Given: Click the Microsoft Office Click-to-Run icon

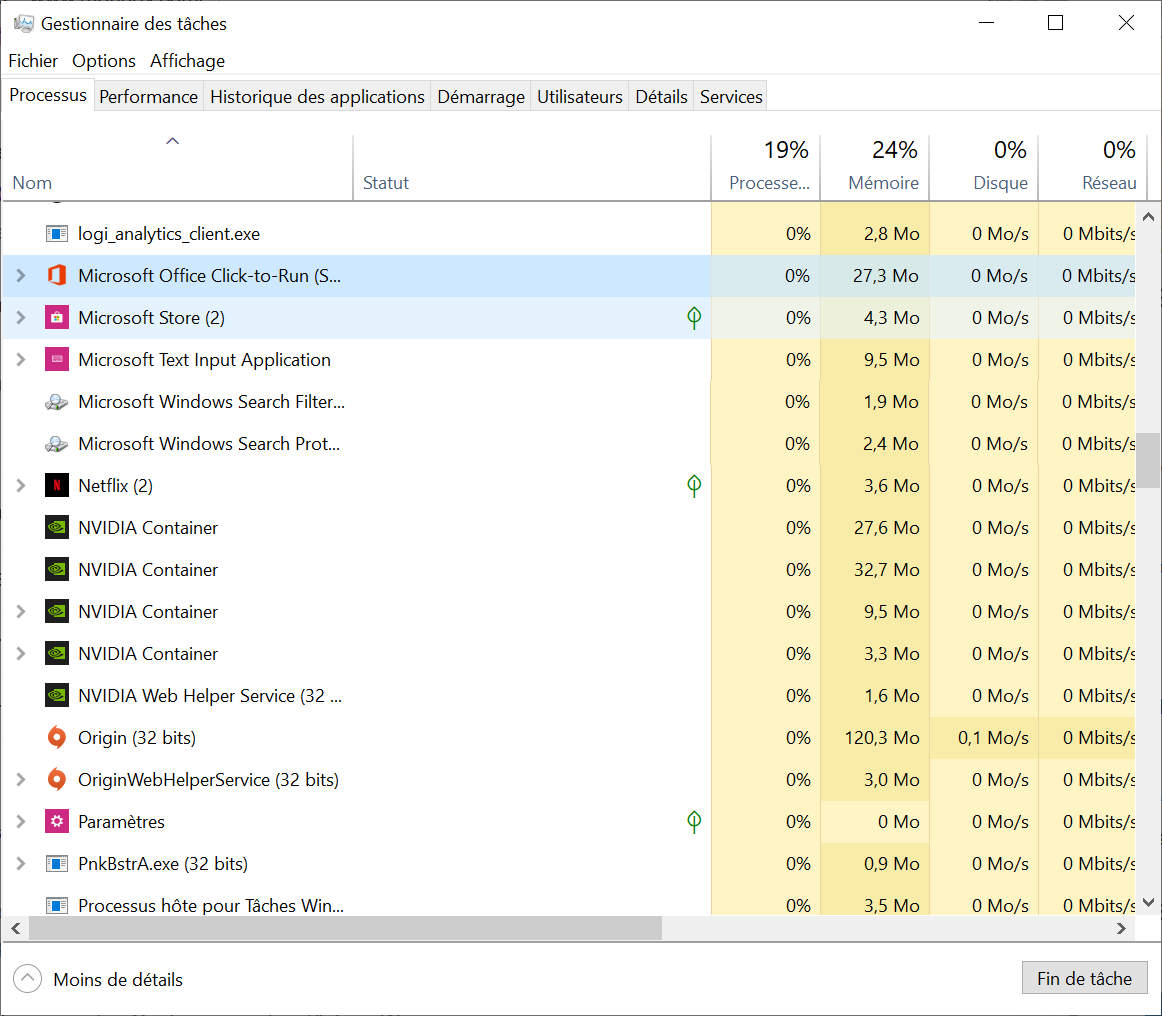Looking at the screenshot, I should (x=56, y=276).
